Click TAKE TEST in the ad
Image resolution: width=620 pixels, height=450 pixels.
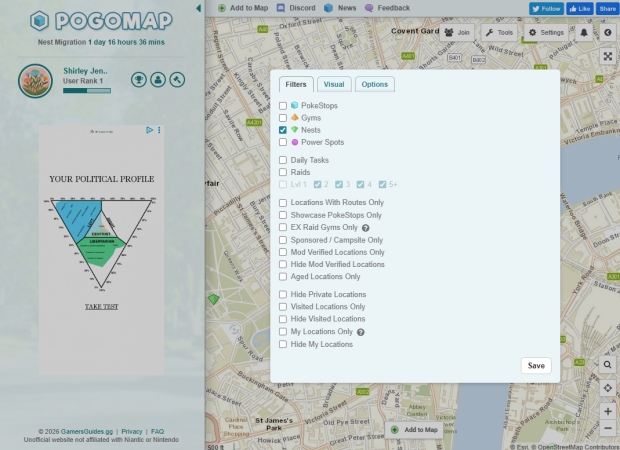[102, 306]
